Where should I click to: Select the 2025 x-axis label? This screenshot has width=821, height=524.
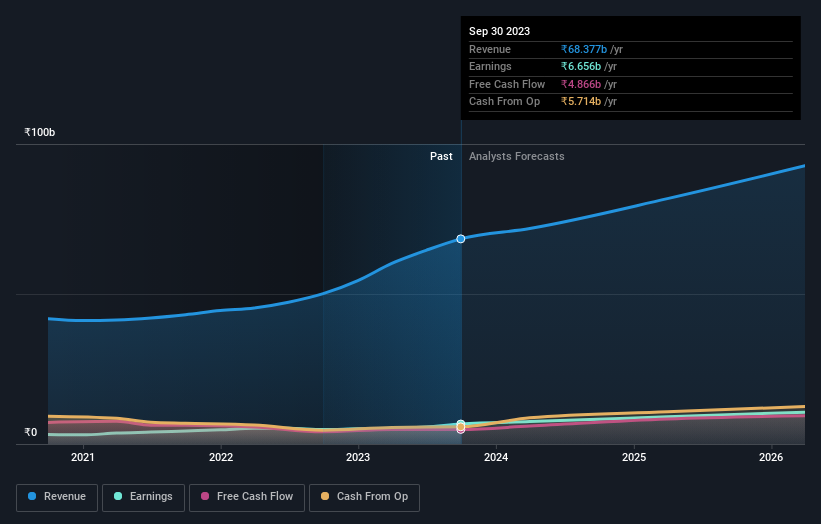coord(634,457)
